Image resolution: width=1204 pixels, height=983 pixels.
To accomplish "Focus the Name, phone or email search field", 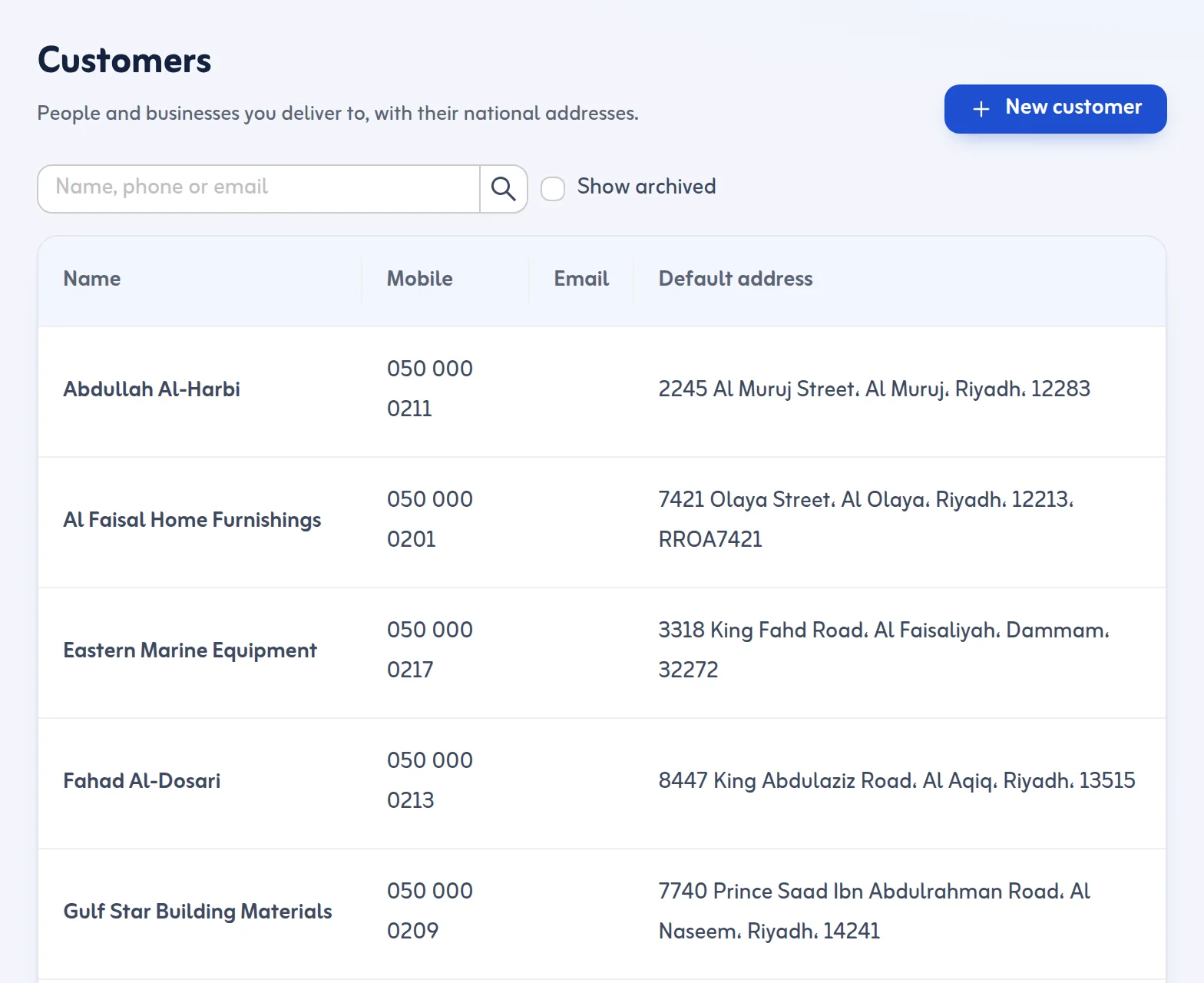I will click(x=259, y=189).
